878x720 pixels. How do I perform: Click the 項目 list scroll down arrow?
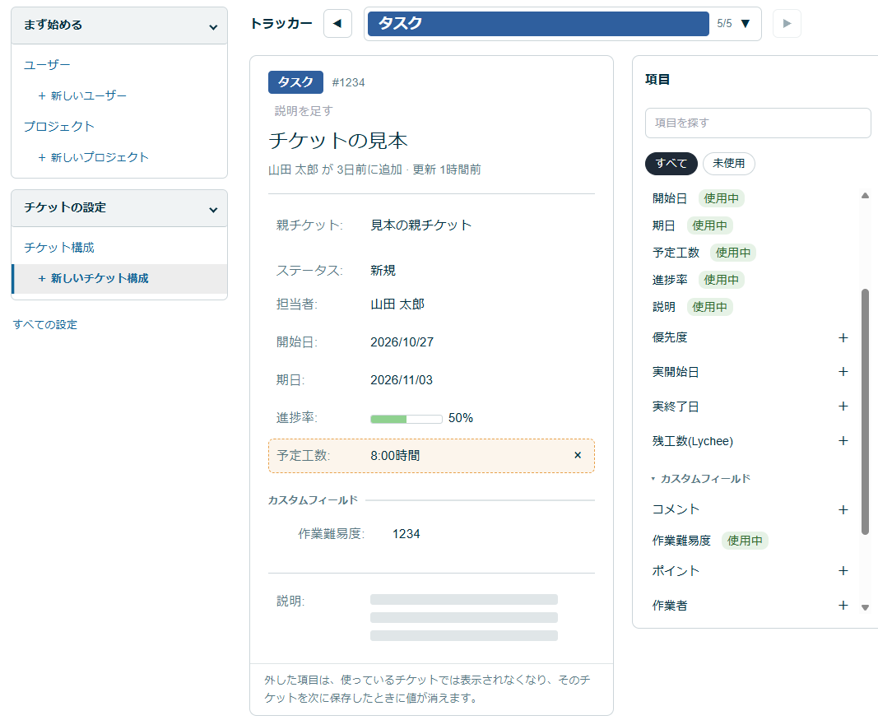(x=865, y=607)
